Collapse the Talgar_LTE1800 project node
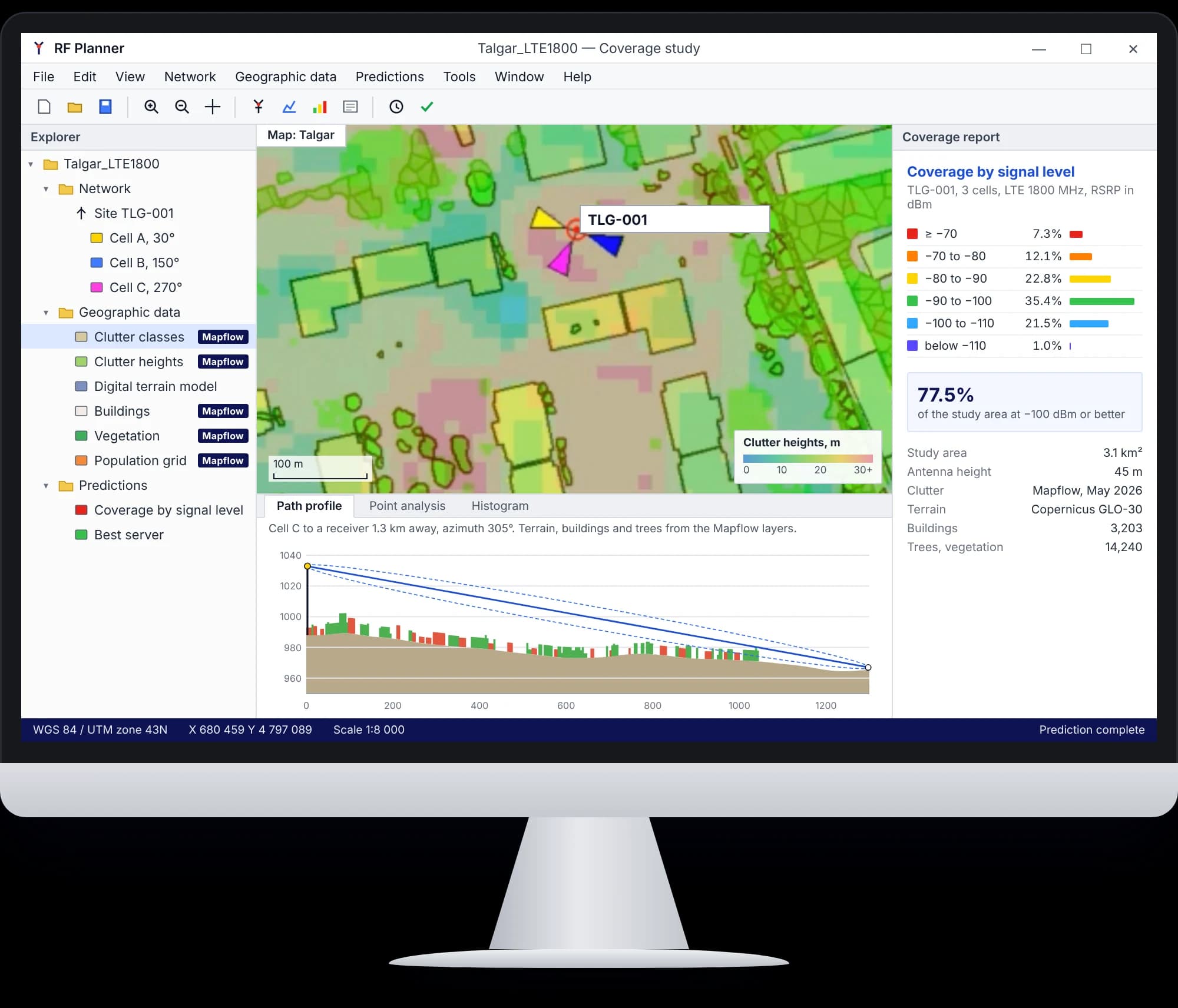The width and height of the screenshot is (1178, 1008). pyautogui.click(x=31, y=164)
